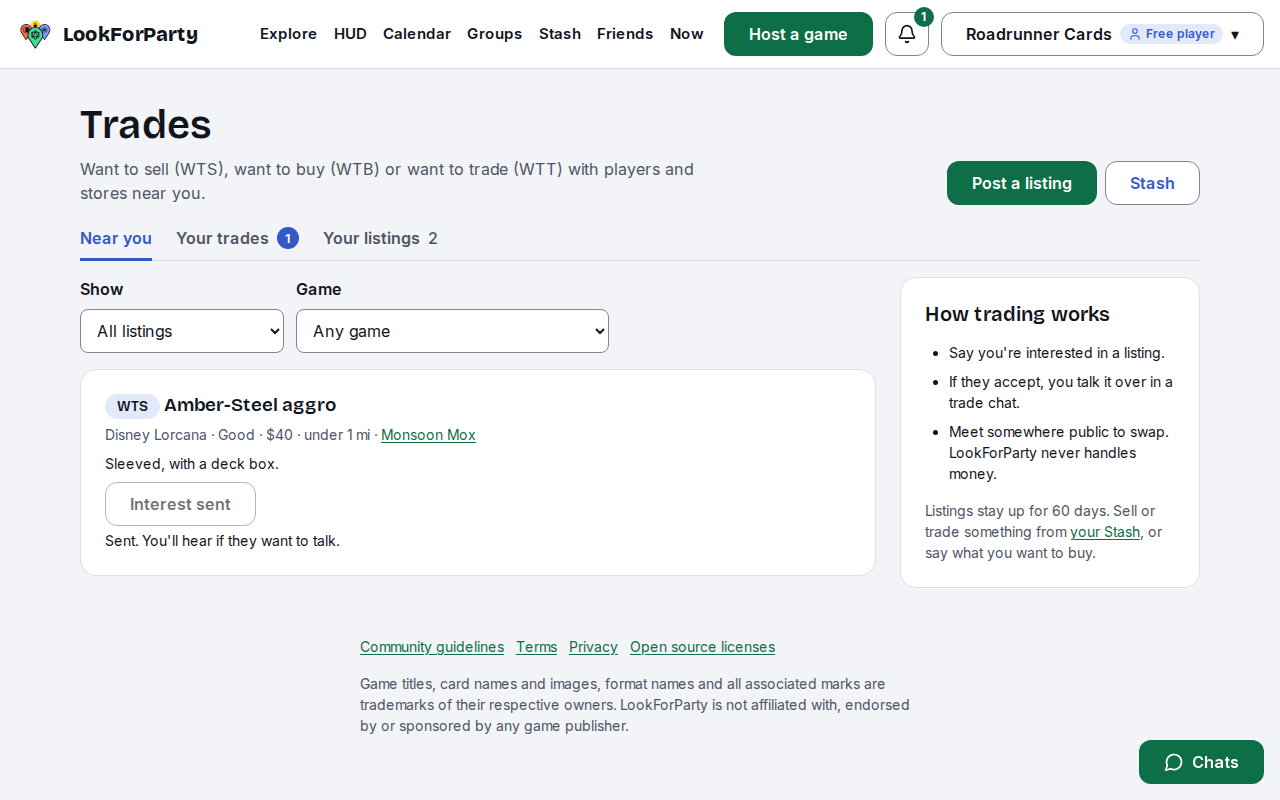Click the WTS tag on the listing
The width and height of the screenshot is (1280, 800).
132,406
